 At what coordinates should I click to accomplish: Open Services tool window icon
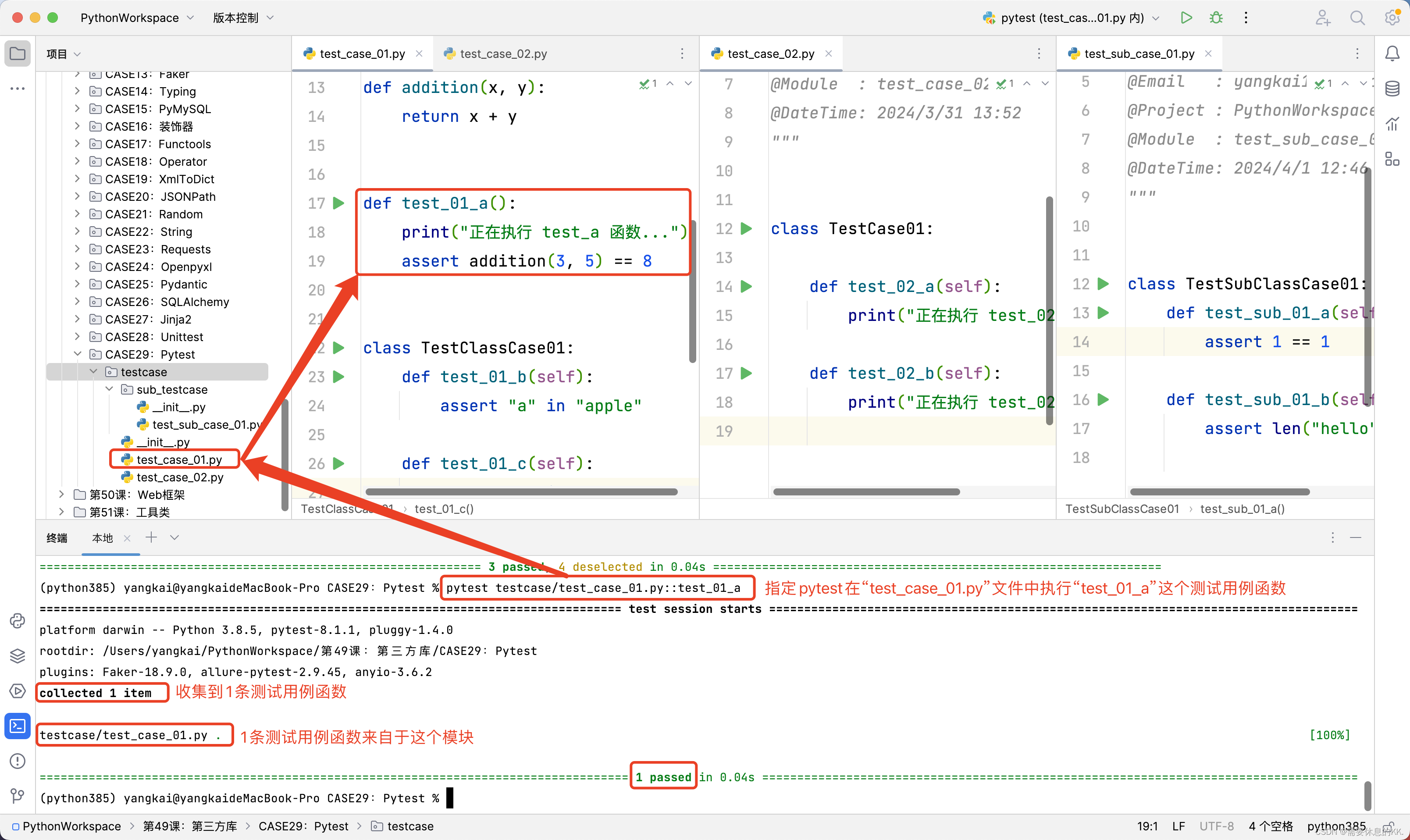[18, 691]
